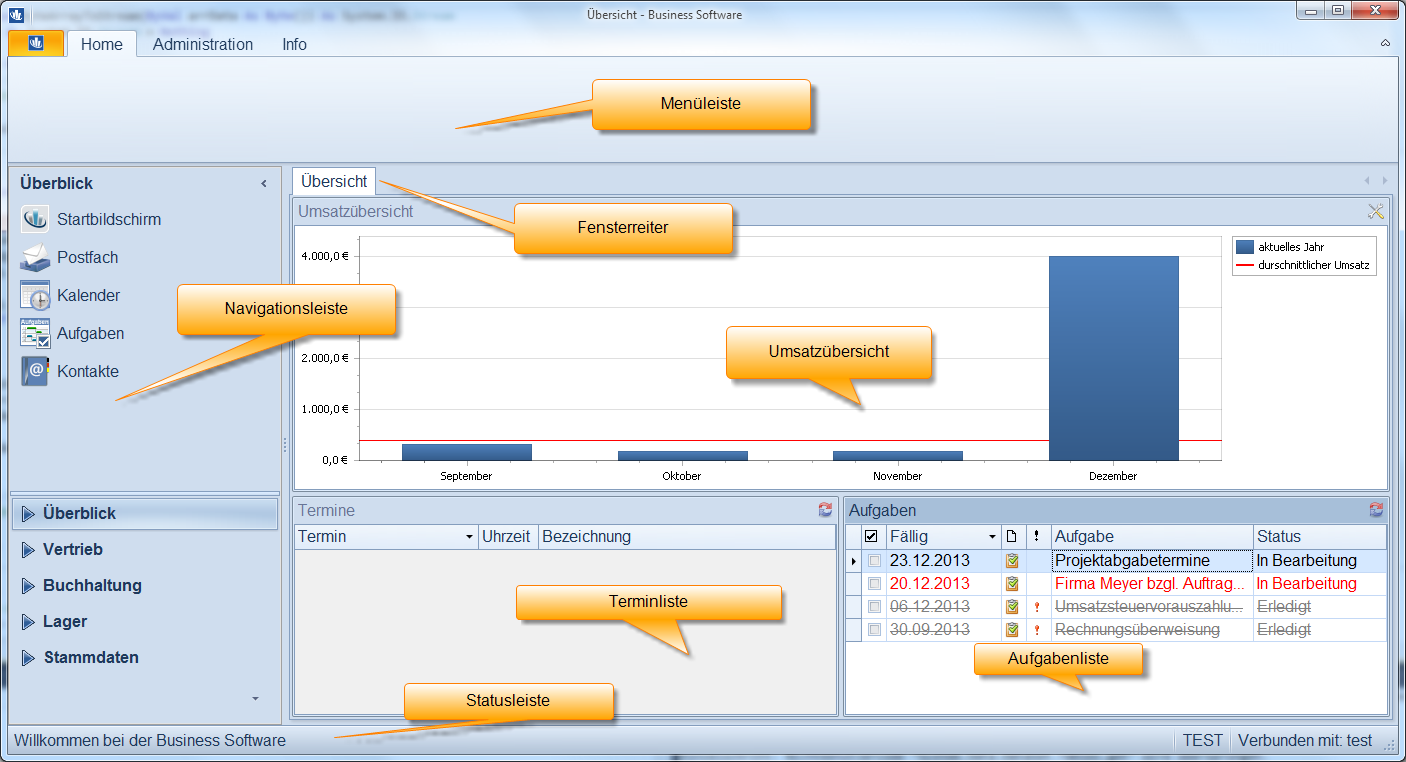Switch to the Administration ribbon tab
This screenshot has height=762, width=1406.
pyautogui.click(x=203, y=44)
